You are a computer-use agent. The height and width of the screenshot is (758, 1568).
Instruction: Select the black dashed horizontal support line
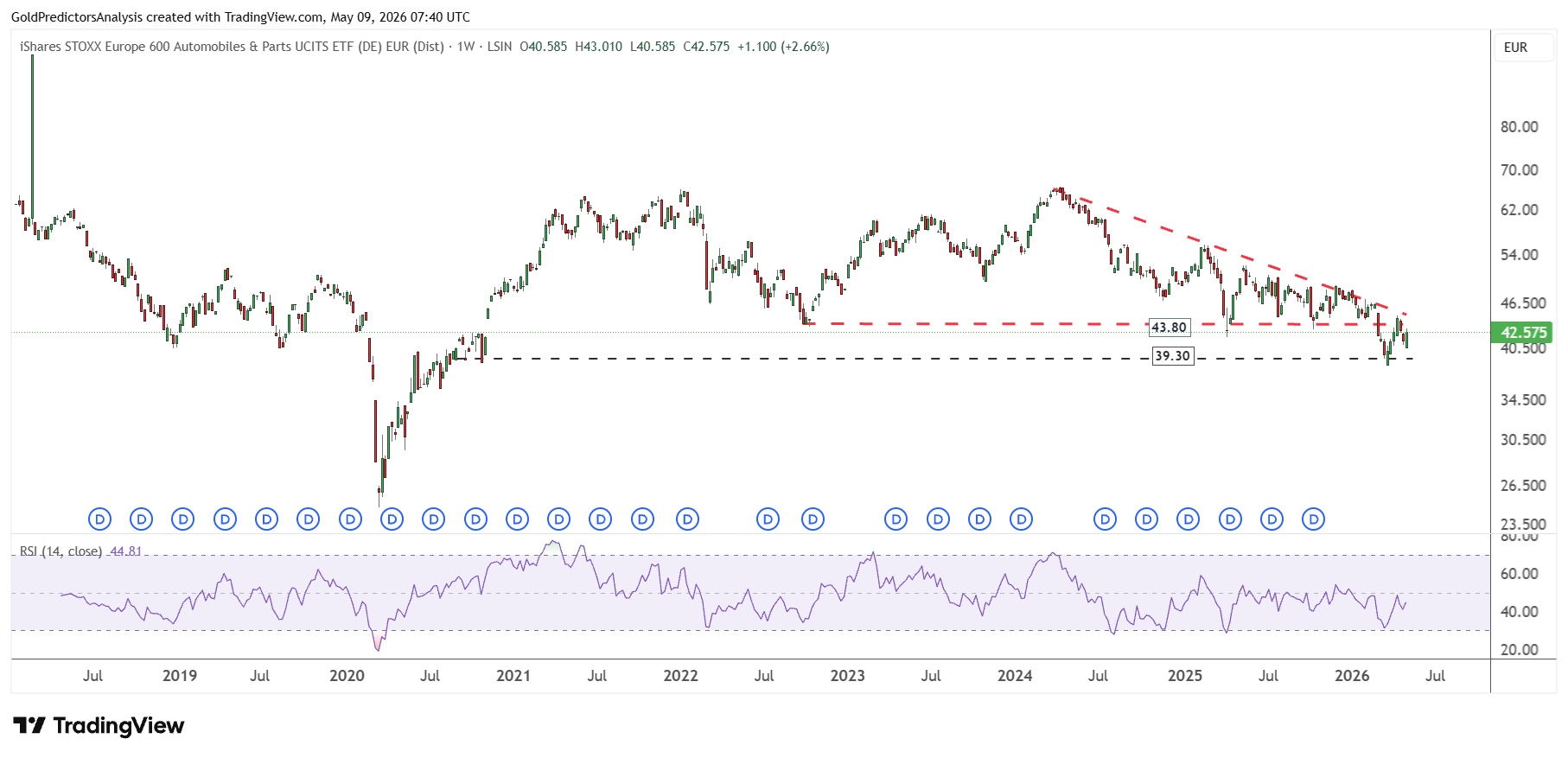947,358
